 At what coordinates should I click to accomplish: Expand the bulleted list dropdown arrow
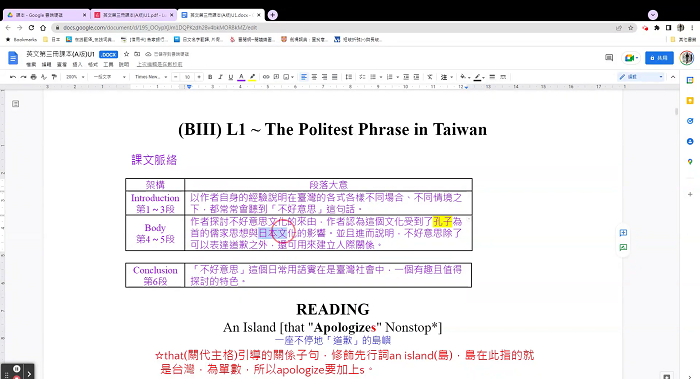coord(381,77)
